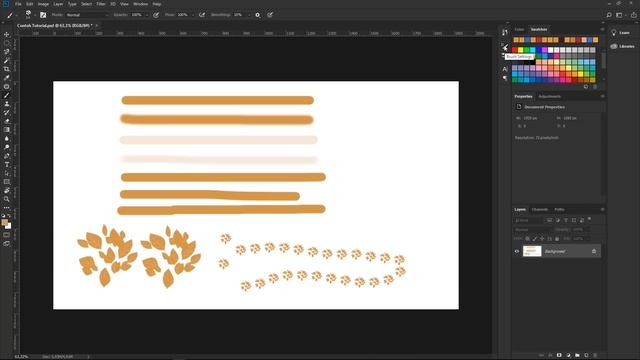Delete layer using Layers trash icon

click(x=595, y=355)
